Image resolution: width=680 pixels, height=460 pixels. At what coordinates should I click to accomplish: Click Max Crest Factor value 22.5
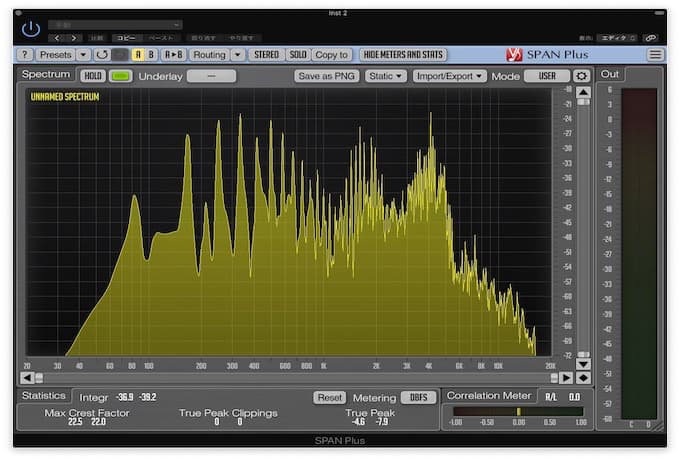(x=75, y=422)
